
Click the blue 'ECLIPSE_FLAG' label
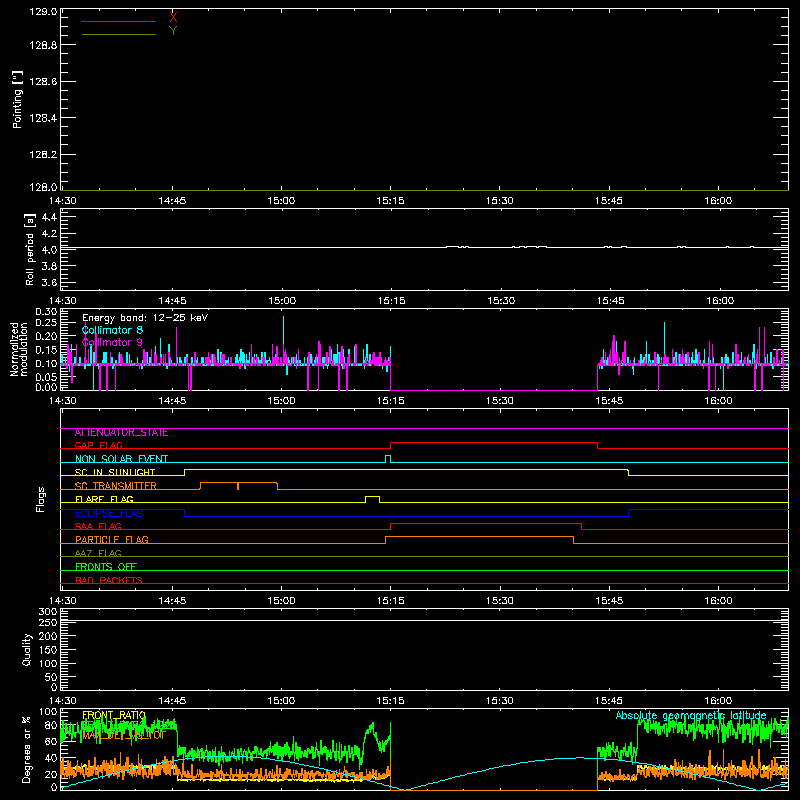[109, 513]
